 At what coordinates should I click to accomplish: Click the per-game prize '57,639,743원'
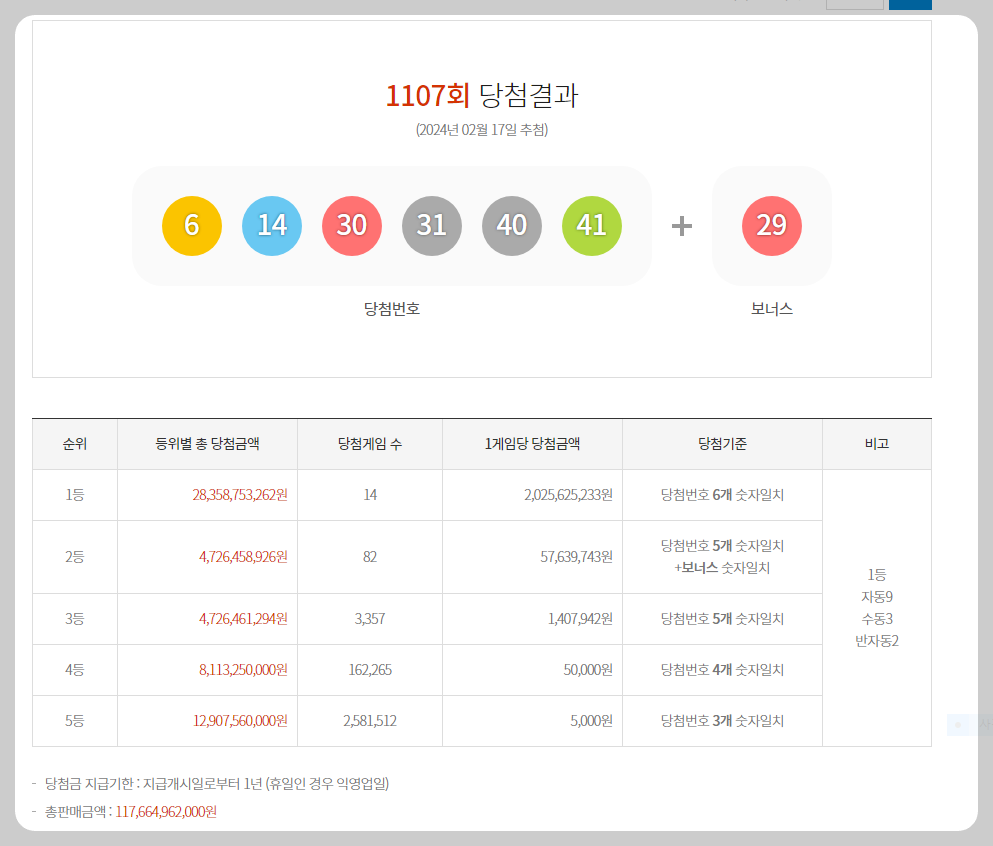(577, 557)
